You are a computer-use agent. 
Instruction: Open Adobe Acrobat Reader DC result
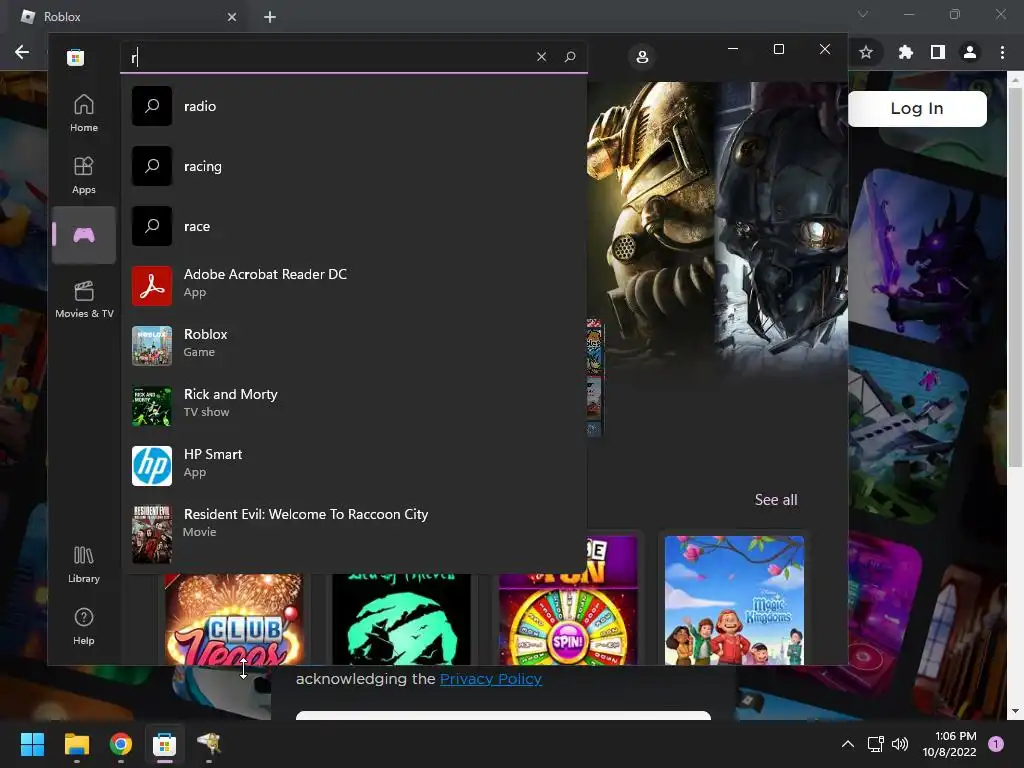(354, 285)
